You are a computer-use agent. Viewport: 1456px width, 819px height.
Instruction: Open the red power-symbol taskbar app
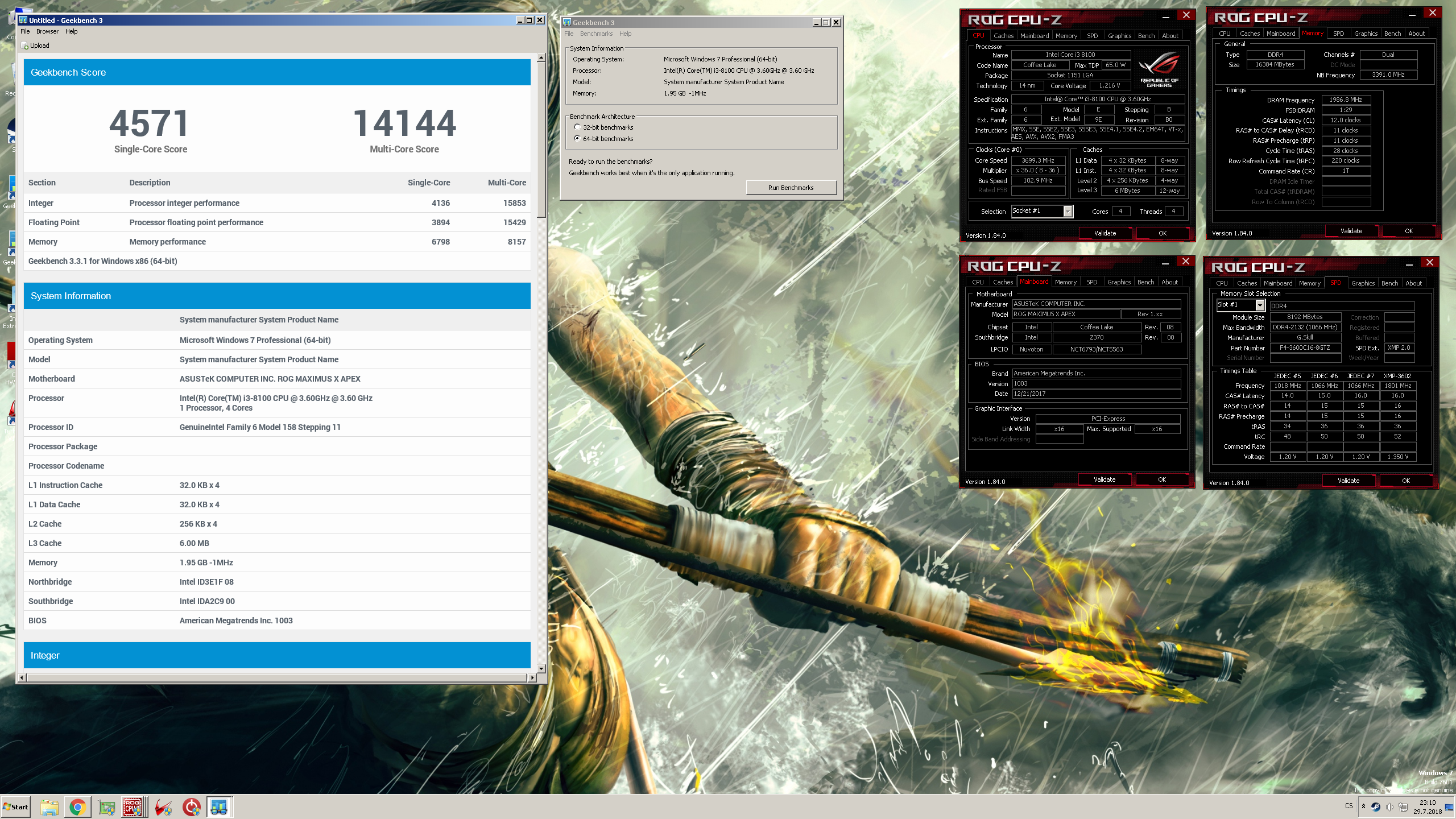192,806
